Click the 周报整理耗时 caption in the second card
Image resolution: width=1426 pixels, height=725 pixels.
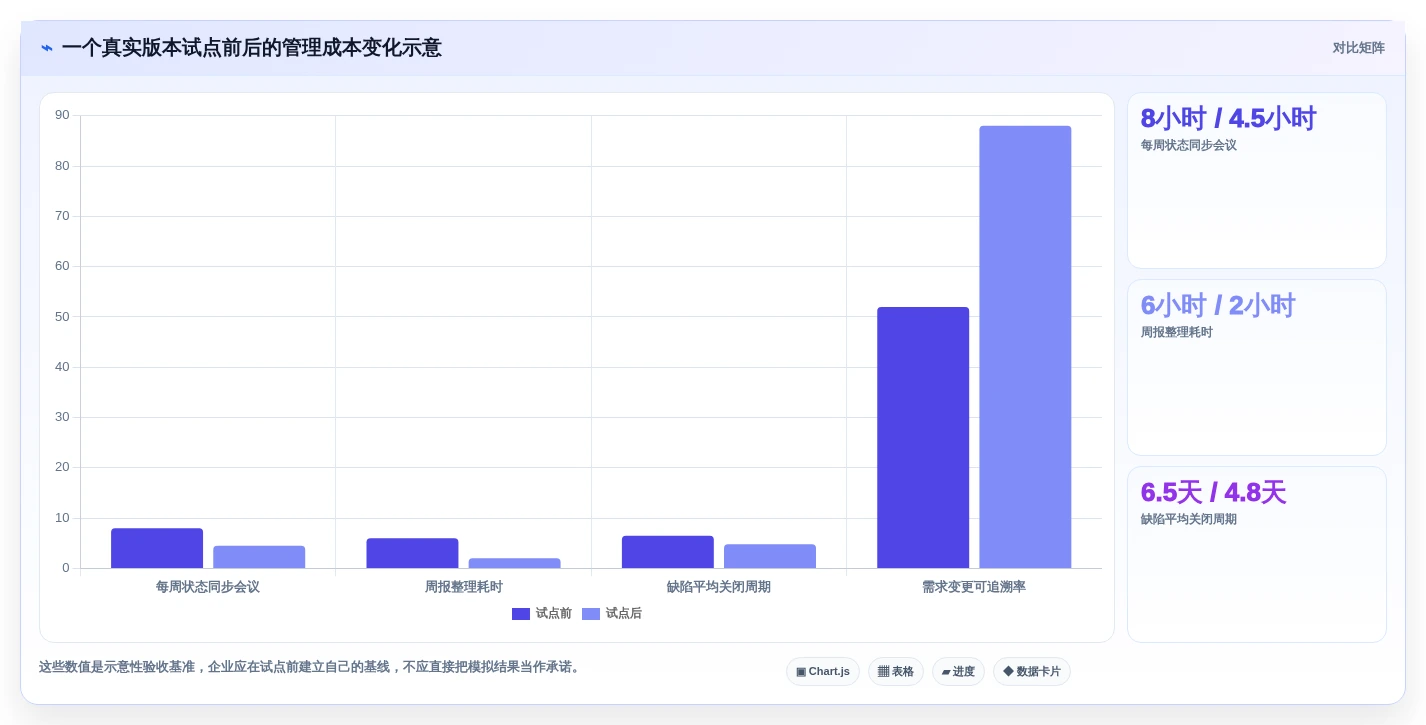(1177, 332)
